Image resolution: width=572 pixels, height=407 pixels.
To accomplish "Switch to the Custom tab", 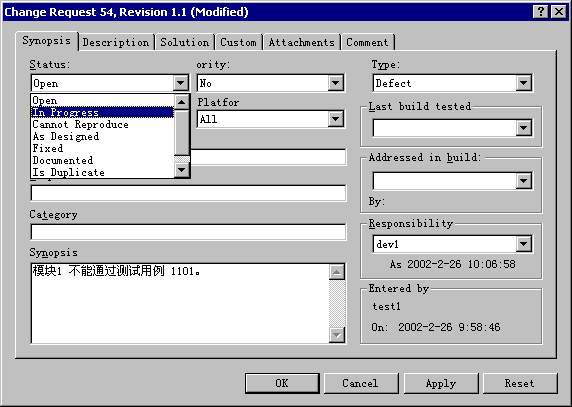I will tap(239, 42).
